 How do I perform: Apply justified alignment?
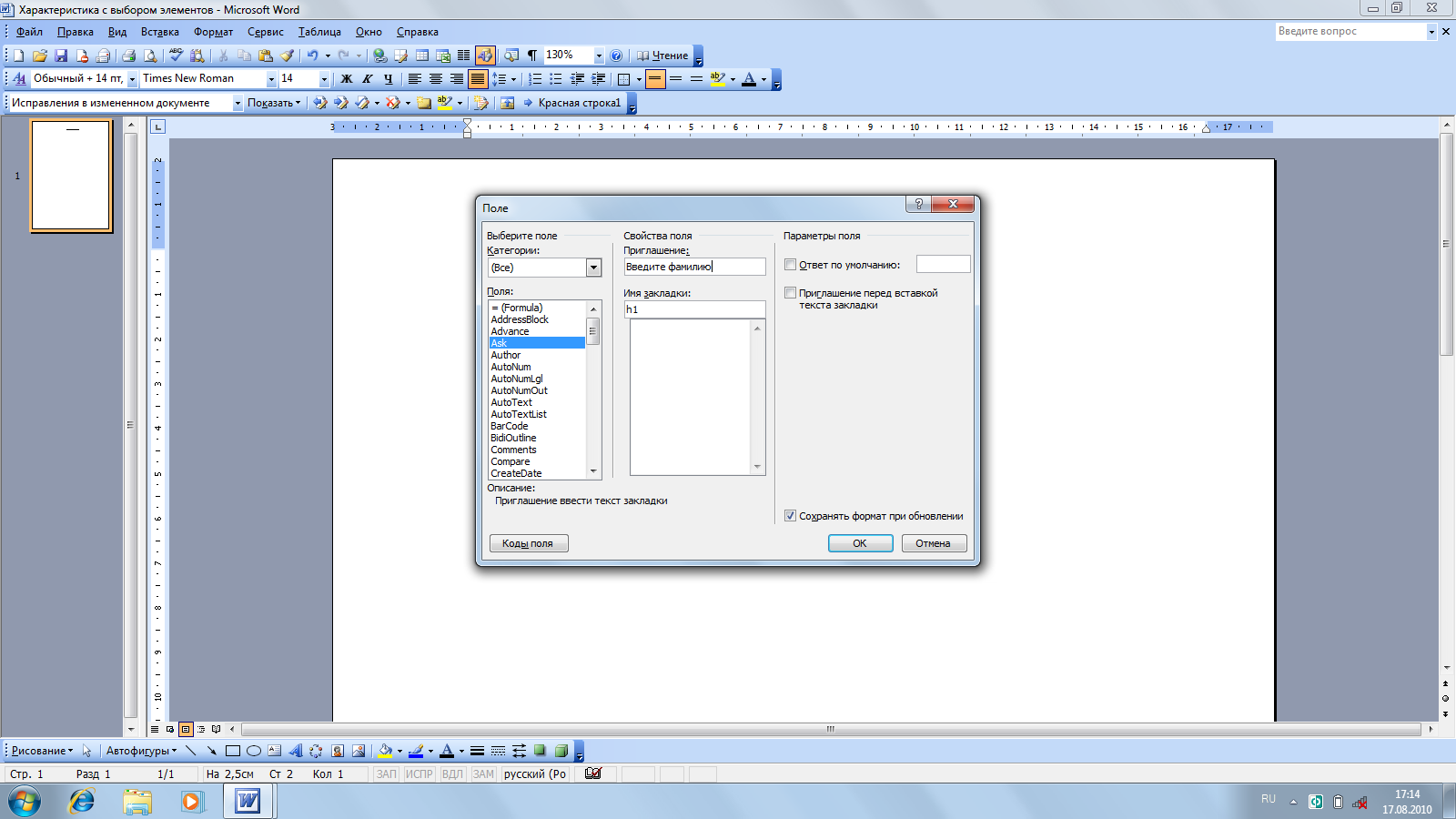[x=478, y=79]
